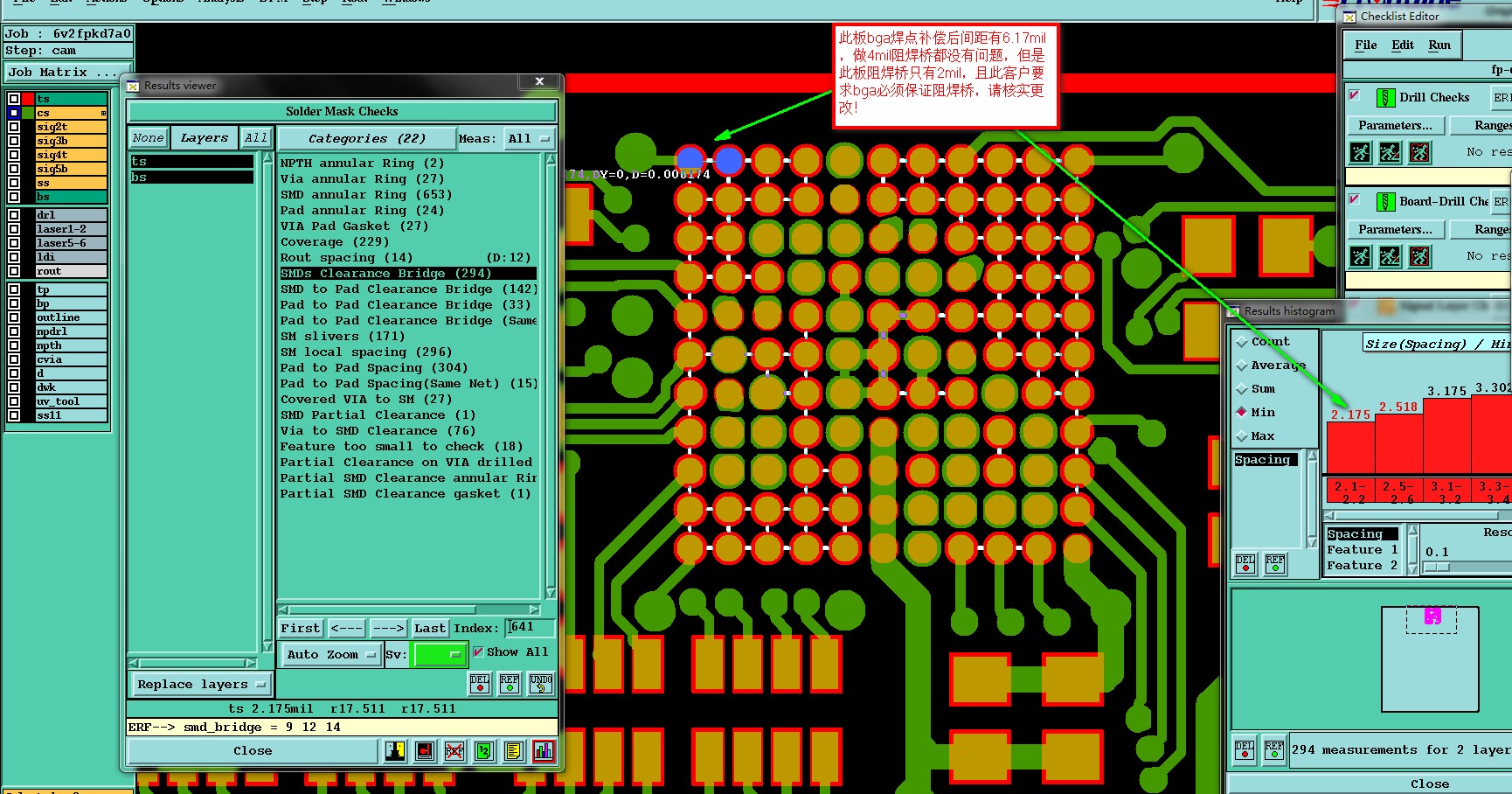Click the UNDO icon in Results viewer
Image resolution: width=1512 pixels, height=794 pixels.
point(541,683)
